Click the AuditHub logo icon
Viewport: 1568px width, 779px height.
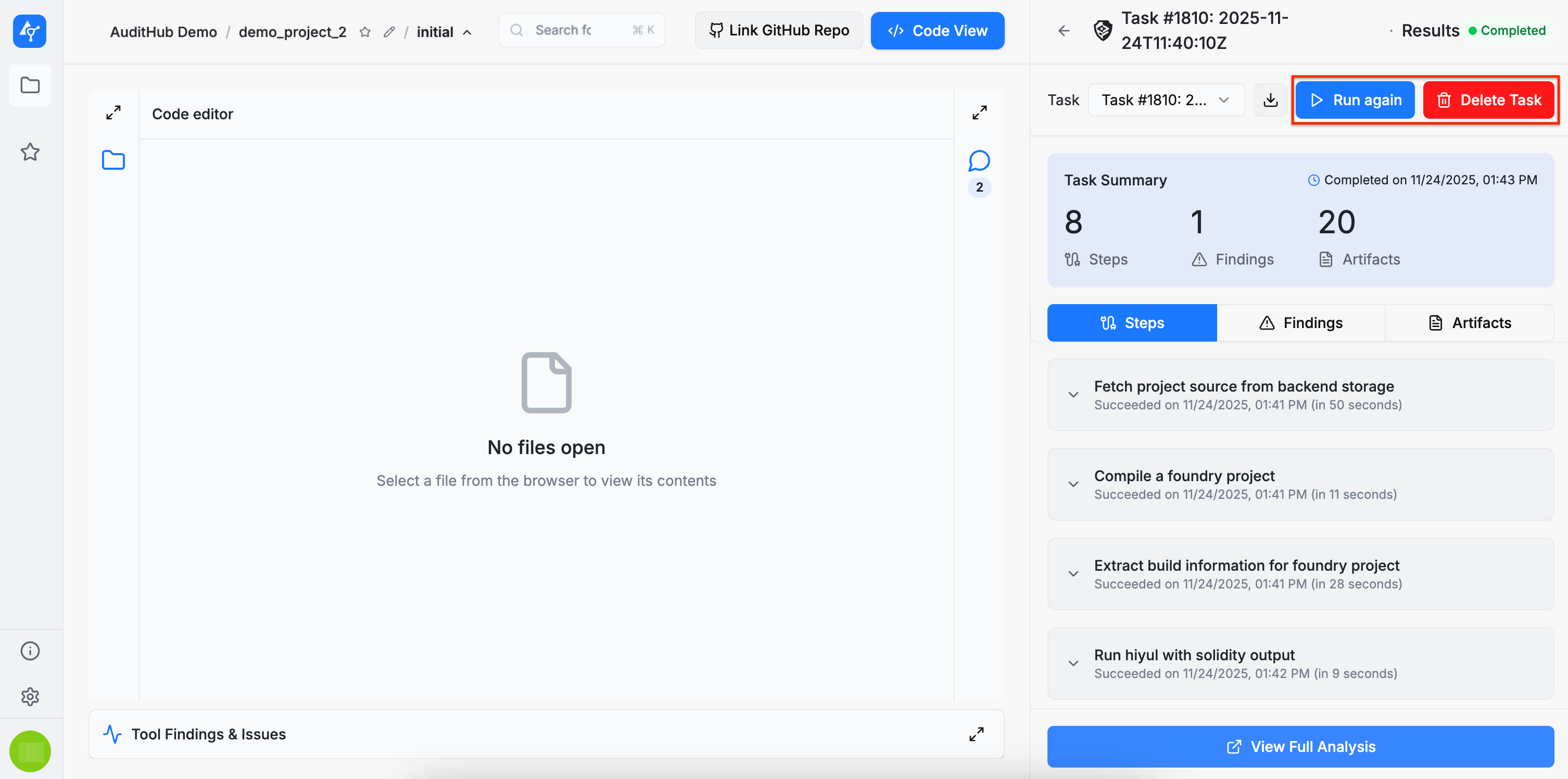pos(29,31)
